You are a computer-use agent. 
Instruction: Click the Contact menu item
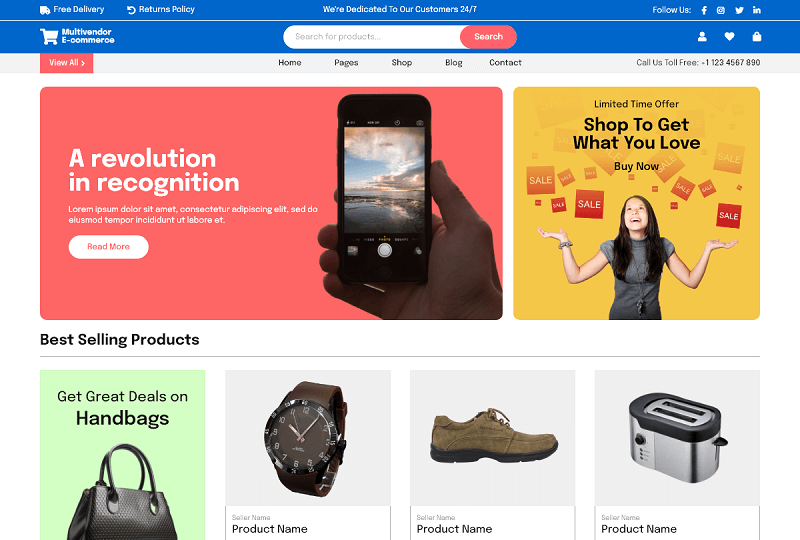click(x=505, y=63)
